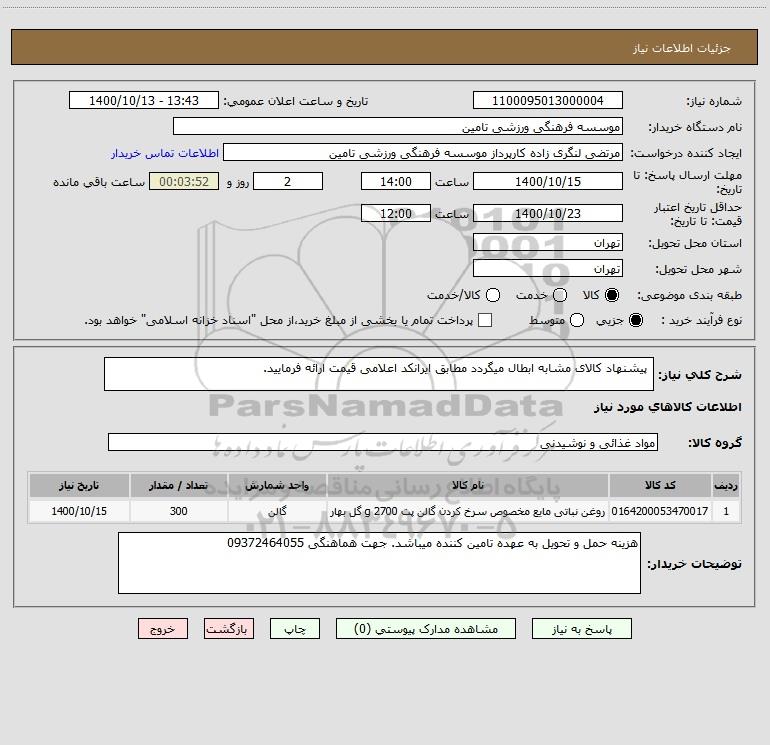
Task: Click the خروج exit button
Action: coord(163,629)
